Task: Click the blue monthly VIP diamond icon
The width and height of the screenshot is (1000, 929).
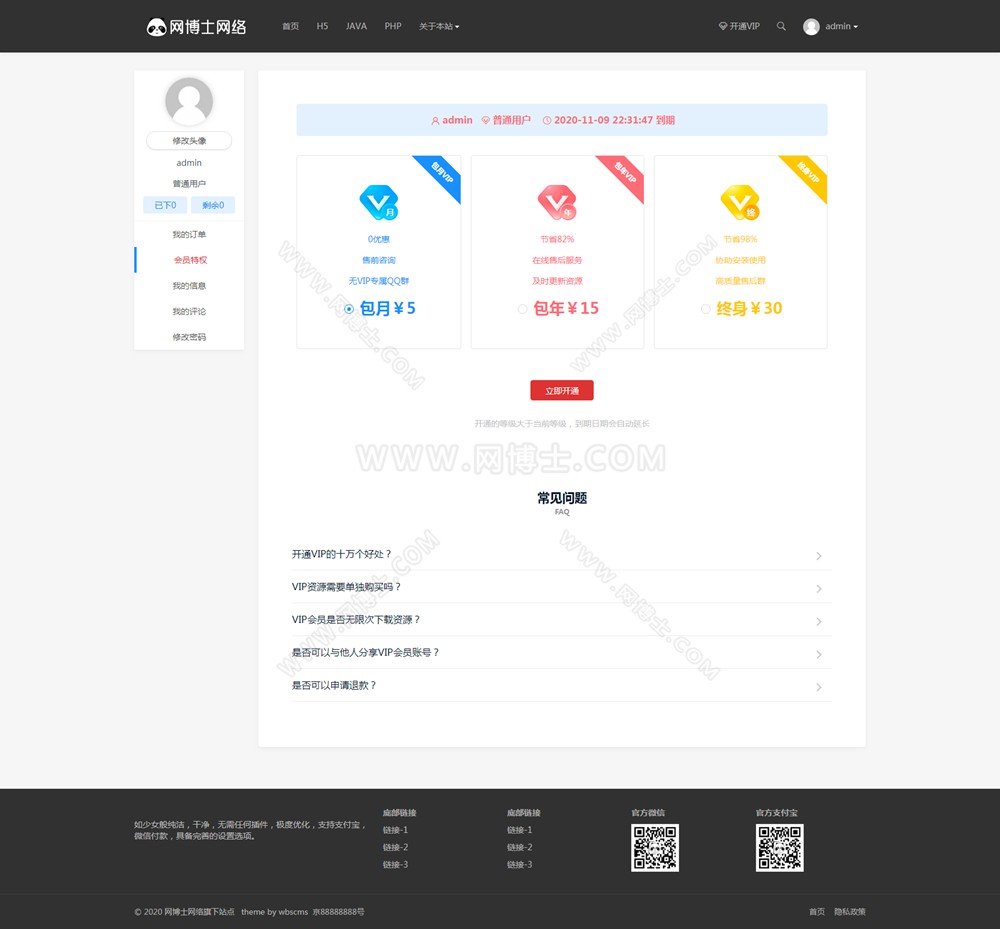Action: [x=379, y=203]
